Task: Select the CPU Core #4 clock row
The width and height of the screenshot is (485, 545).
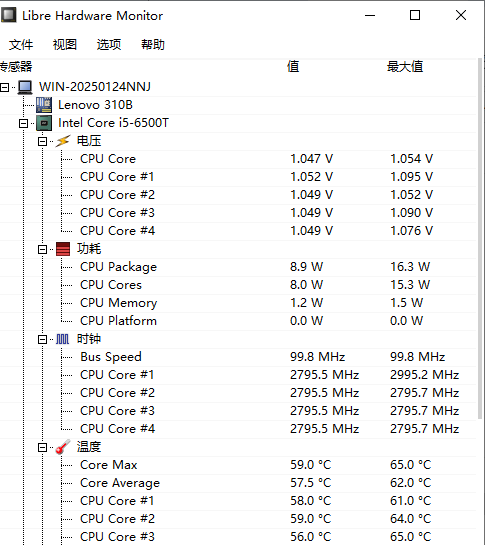Action: pos(238,429)
